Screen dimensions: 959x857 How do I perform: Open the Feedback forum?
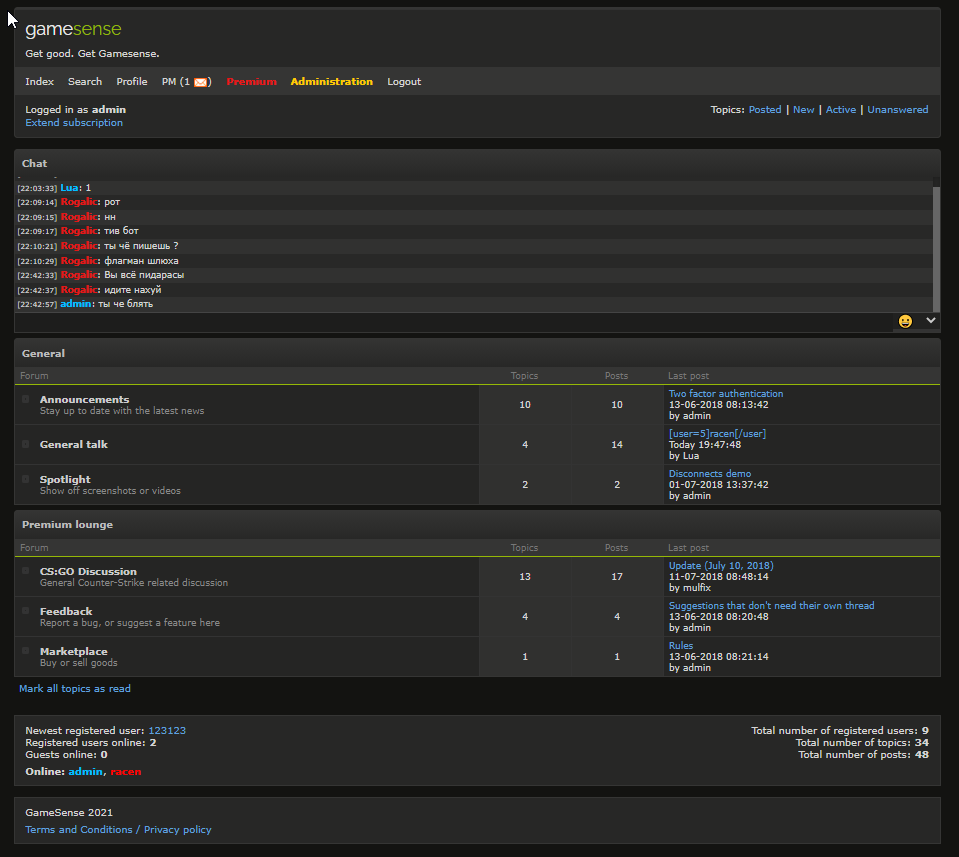point(66,612)
